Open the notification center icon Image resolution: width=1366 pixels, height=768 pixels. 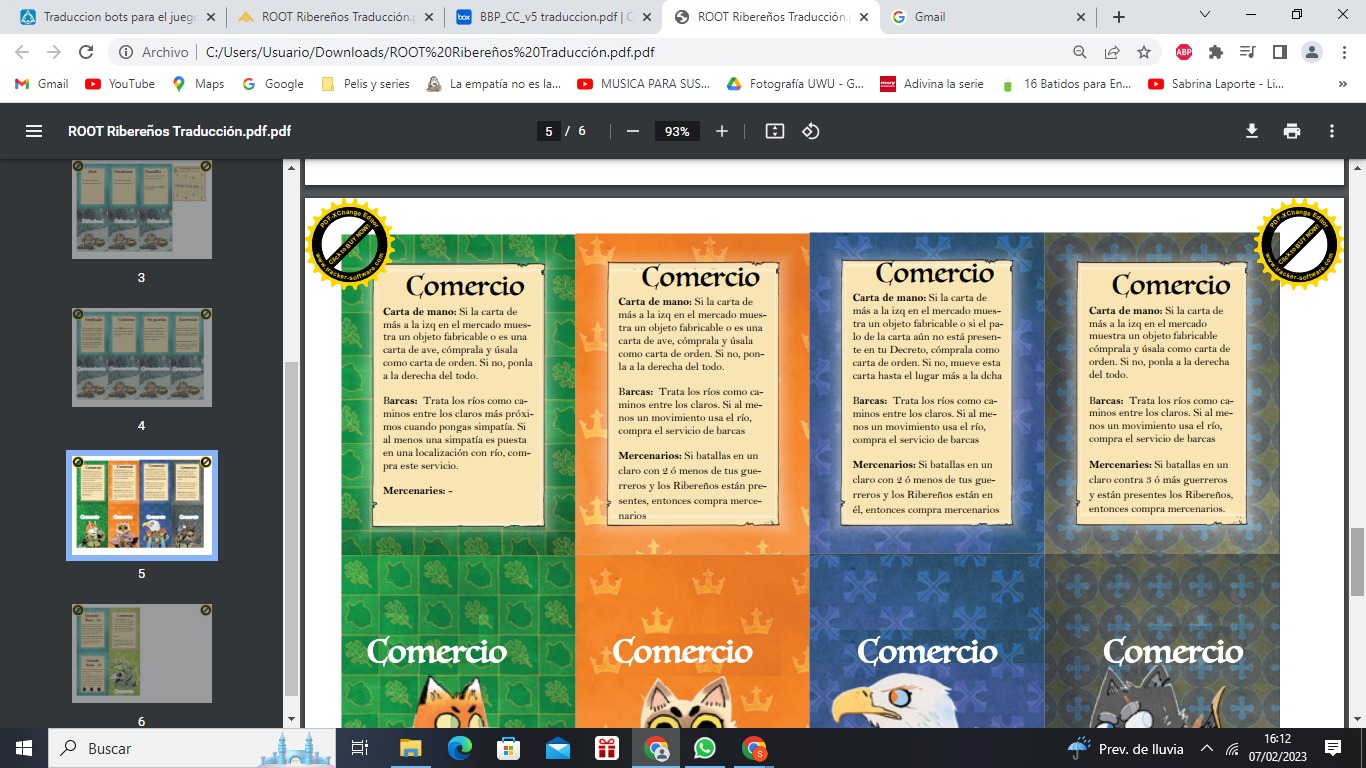click(x=1333, y=748)
